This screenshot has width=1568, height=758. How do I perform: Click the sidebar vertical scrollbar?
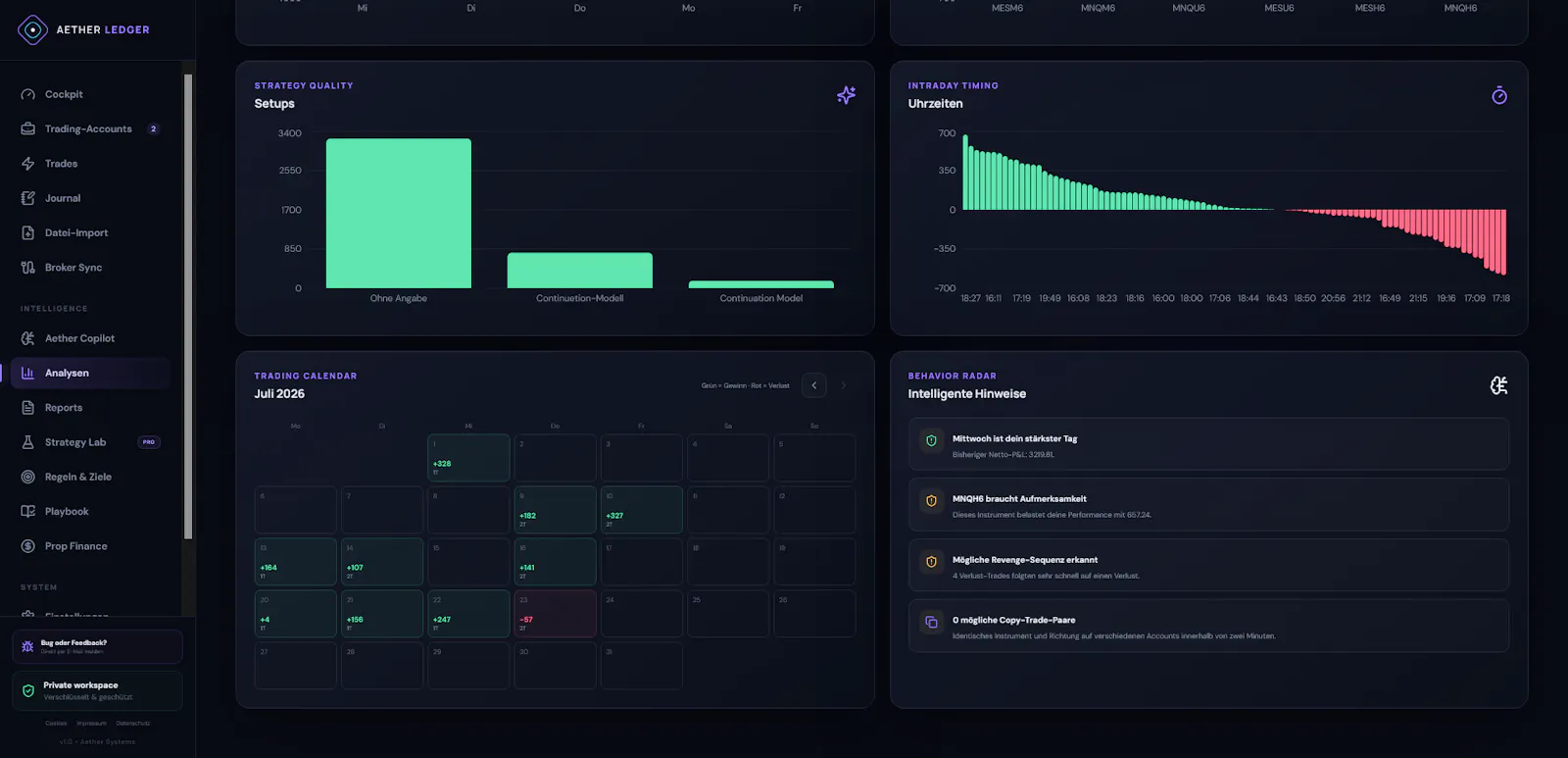coord(188,306)
